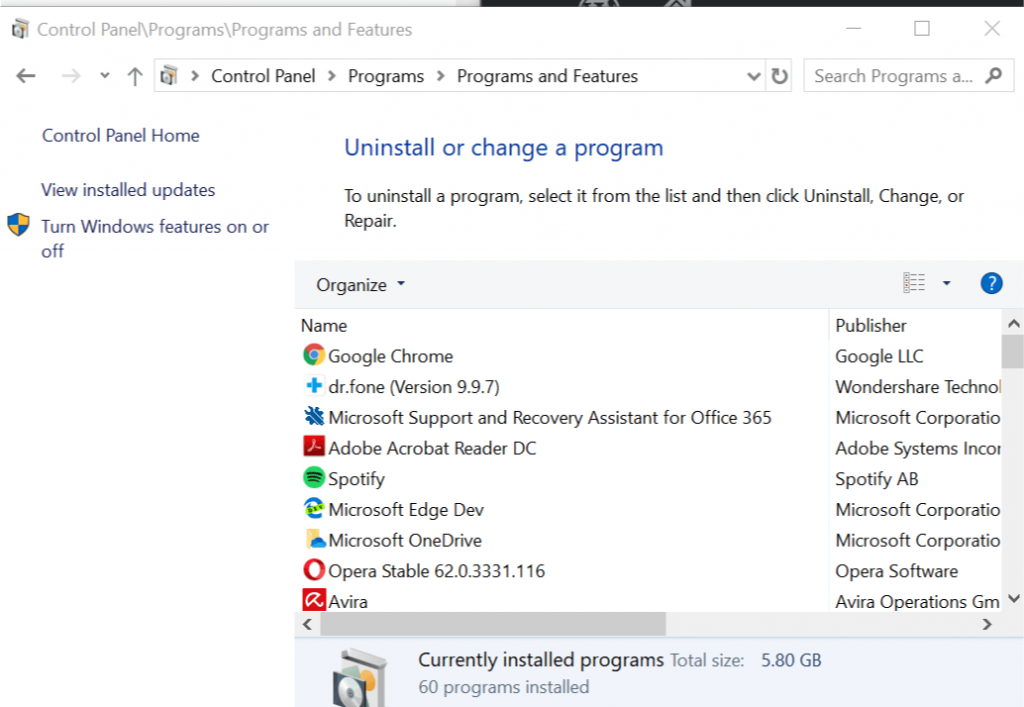Click Spotify AB publisher cell
Viewport: 1024px width, 707px height.
[x=876, y=479]
